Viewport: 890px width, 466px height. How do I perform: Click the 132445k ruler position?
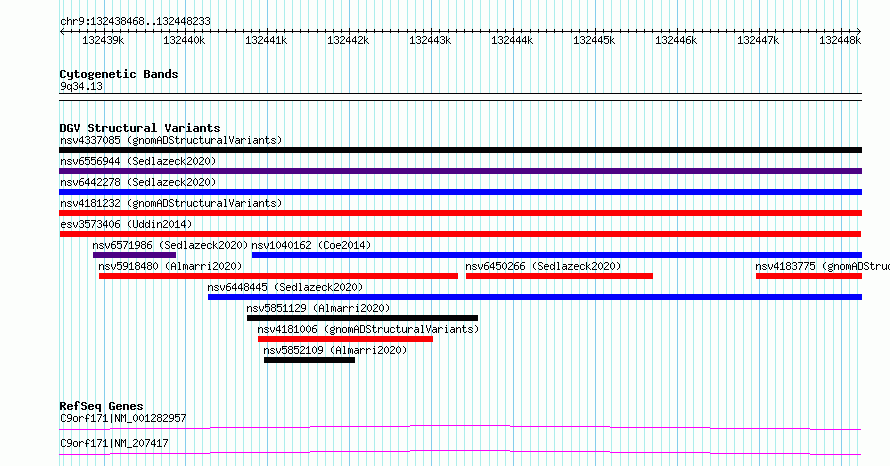point(594,40)
